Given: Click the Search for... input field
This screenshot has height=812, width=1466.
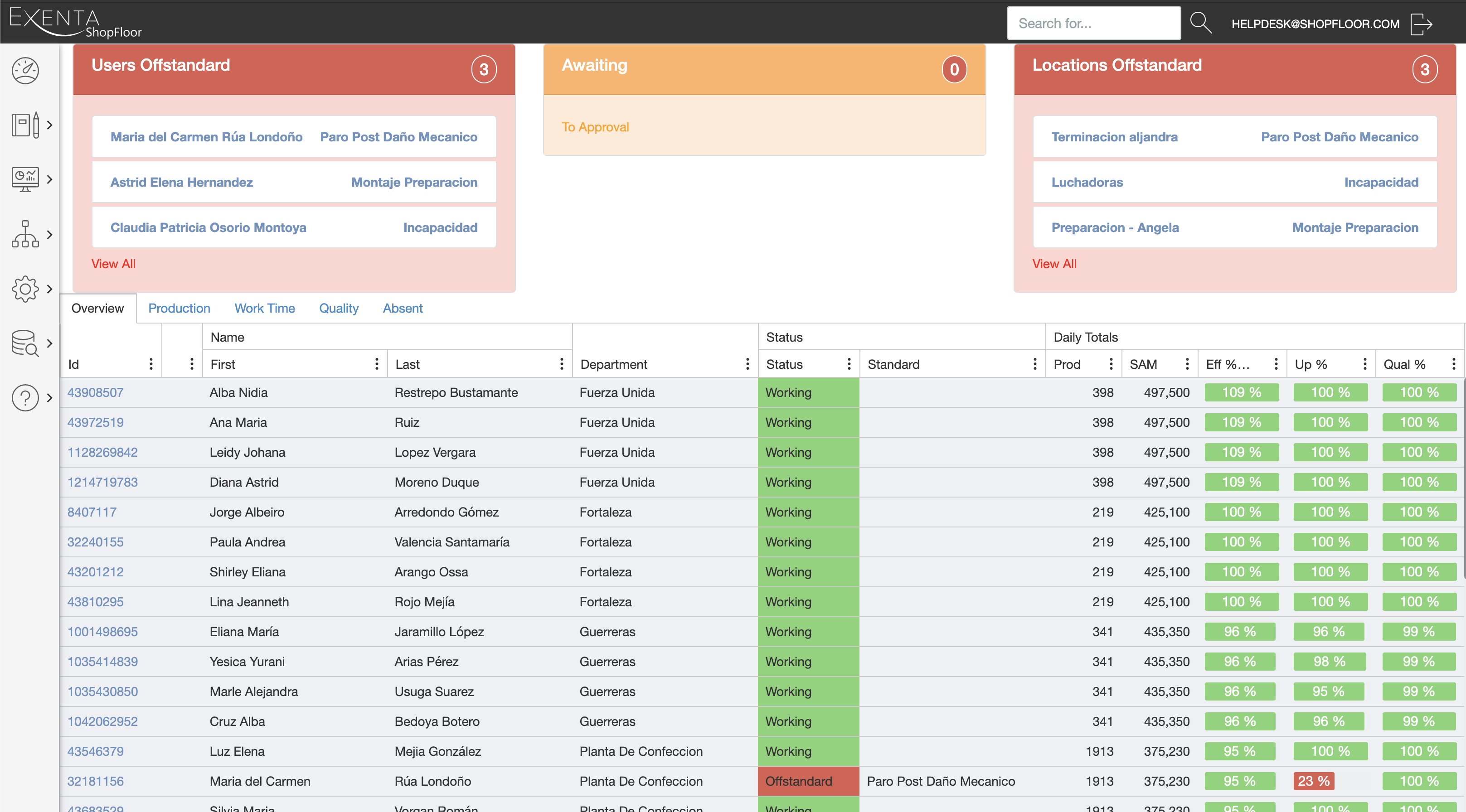Looking at the screenshot, I should pyautogui.click(x=1093, y=23).
